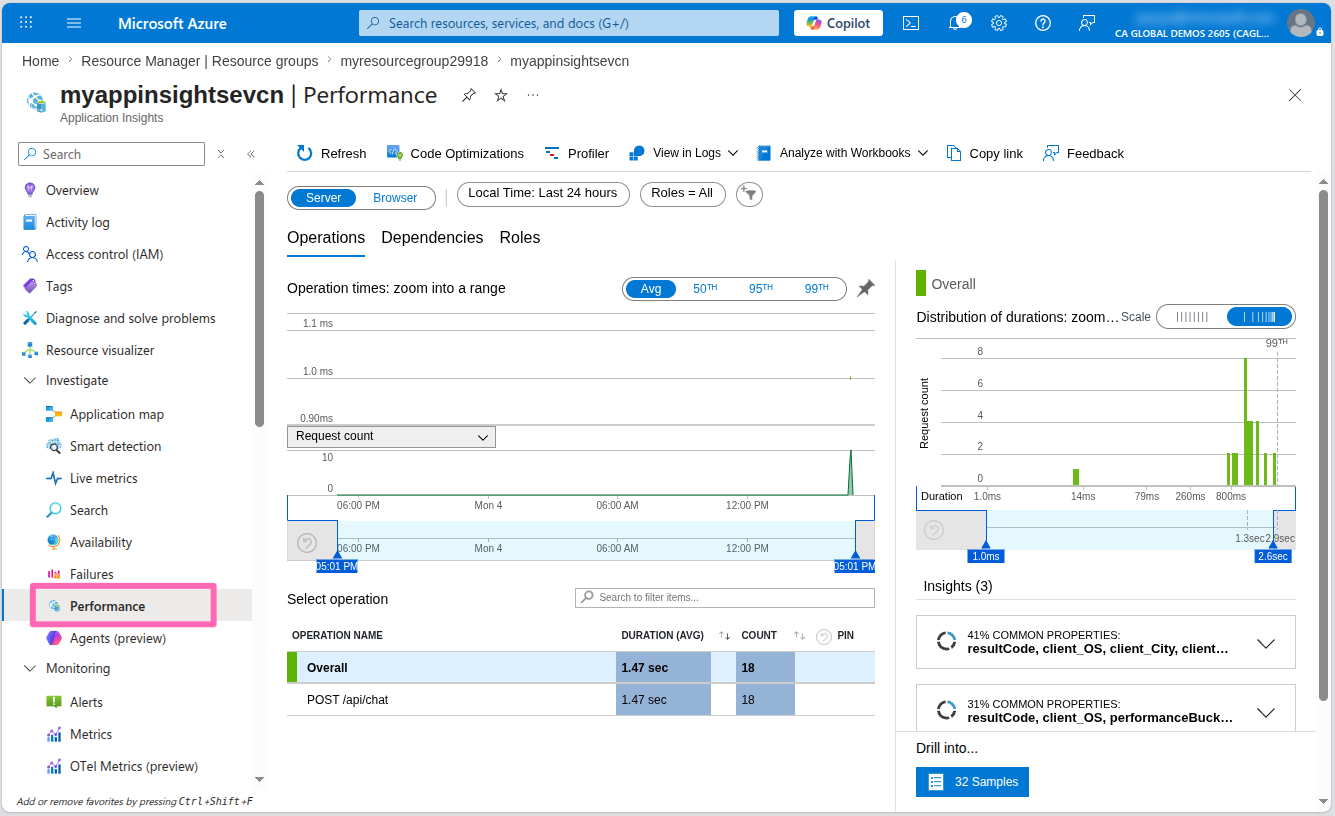Viewport: 1335px width, 816px height.
Task: Select the 50th percentile option
Action: (705, 289)
